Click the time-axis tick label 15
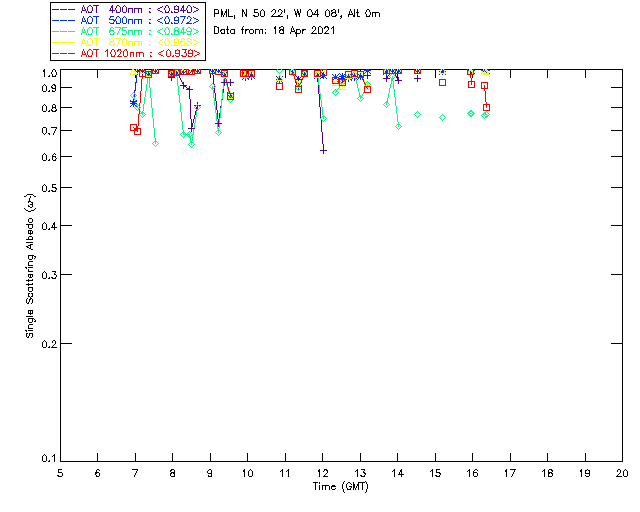This screenshot has height=512, width=640. (435, 473)
